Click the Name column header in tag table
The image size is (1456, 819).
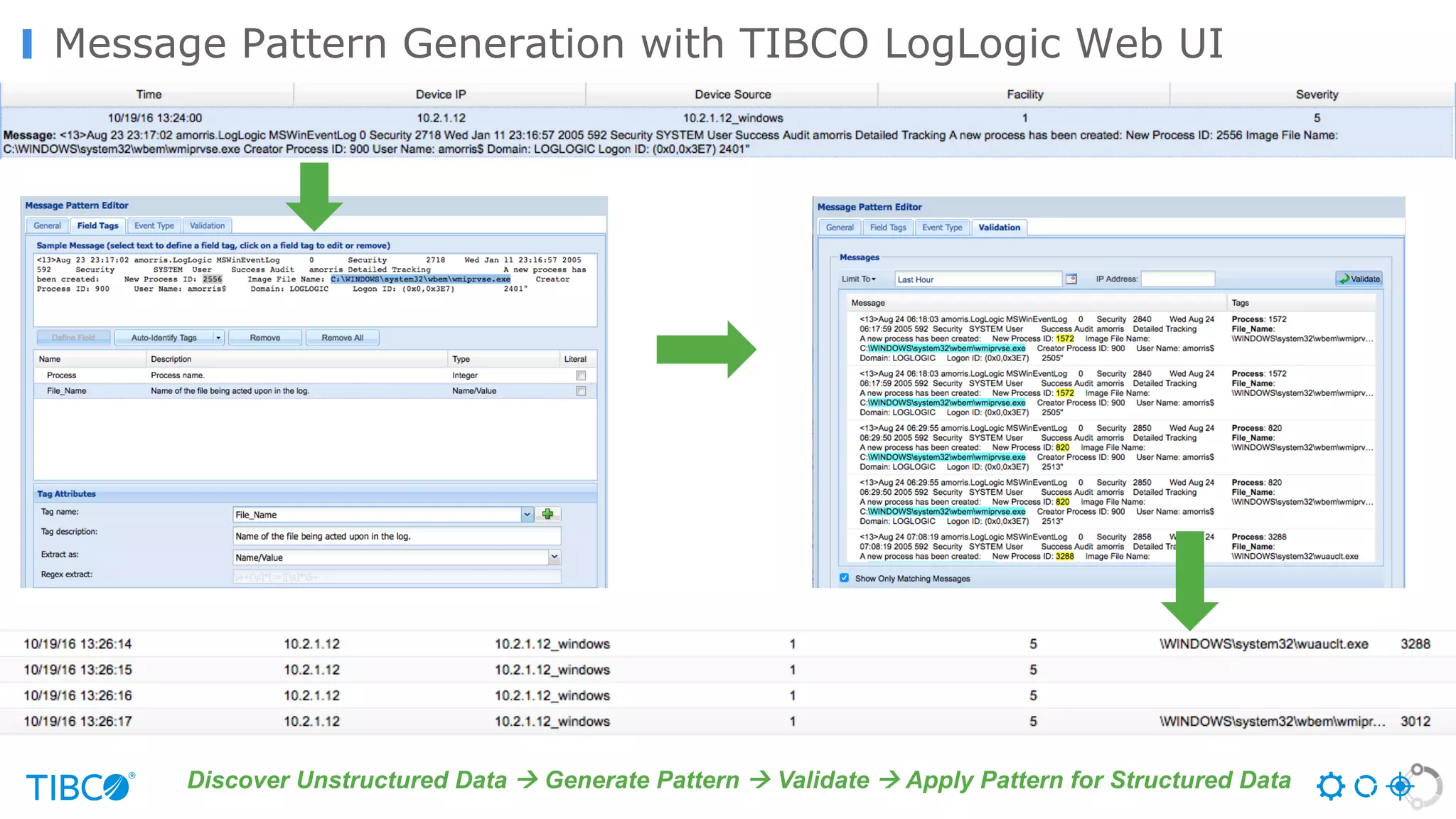(90, 359)
